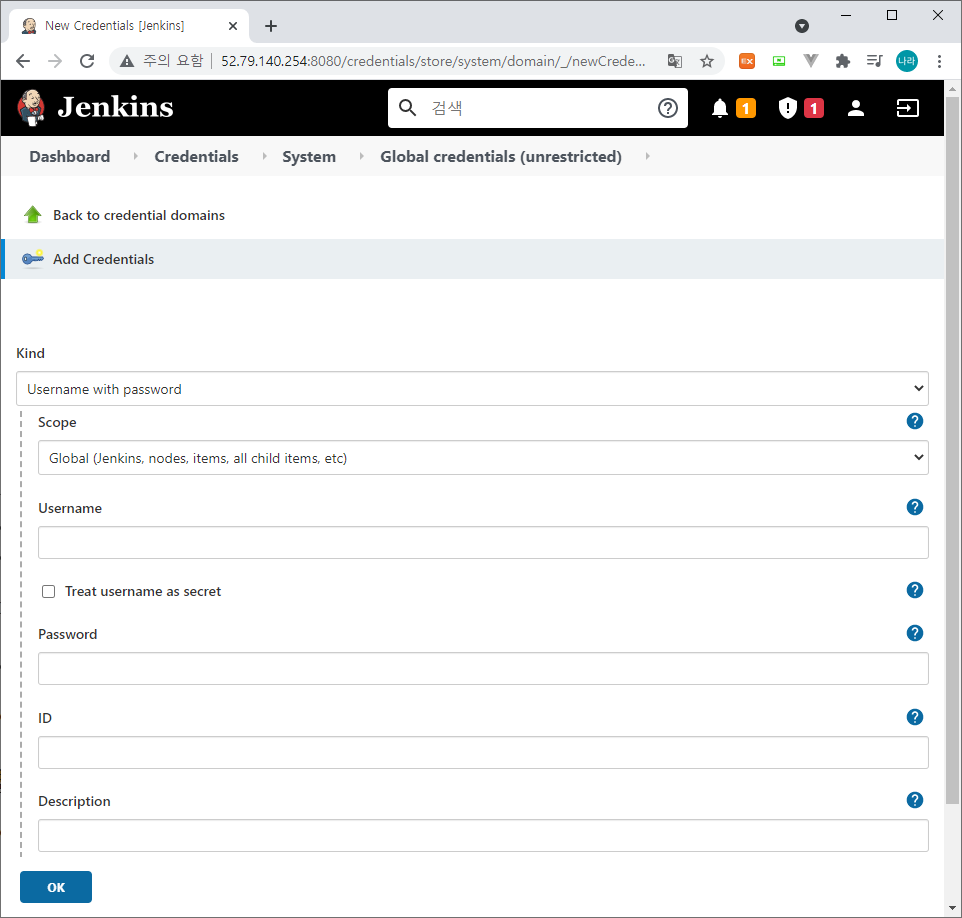Viewport: 962px width, 918px height.
Task: Click the green Back arrow icon
Action: pyautogui.click(x=33, y=215)
